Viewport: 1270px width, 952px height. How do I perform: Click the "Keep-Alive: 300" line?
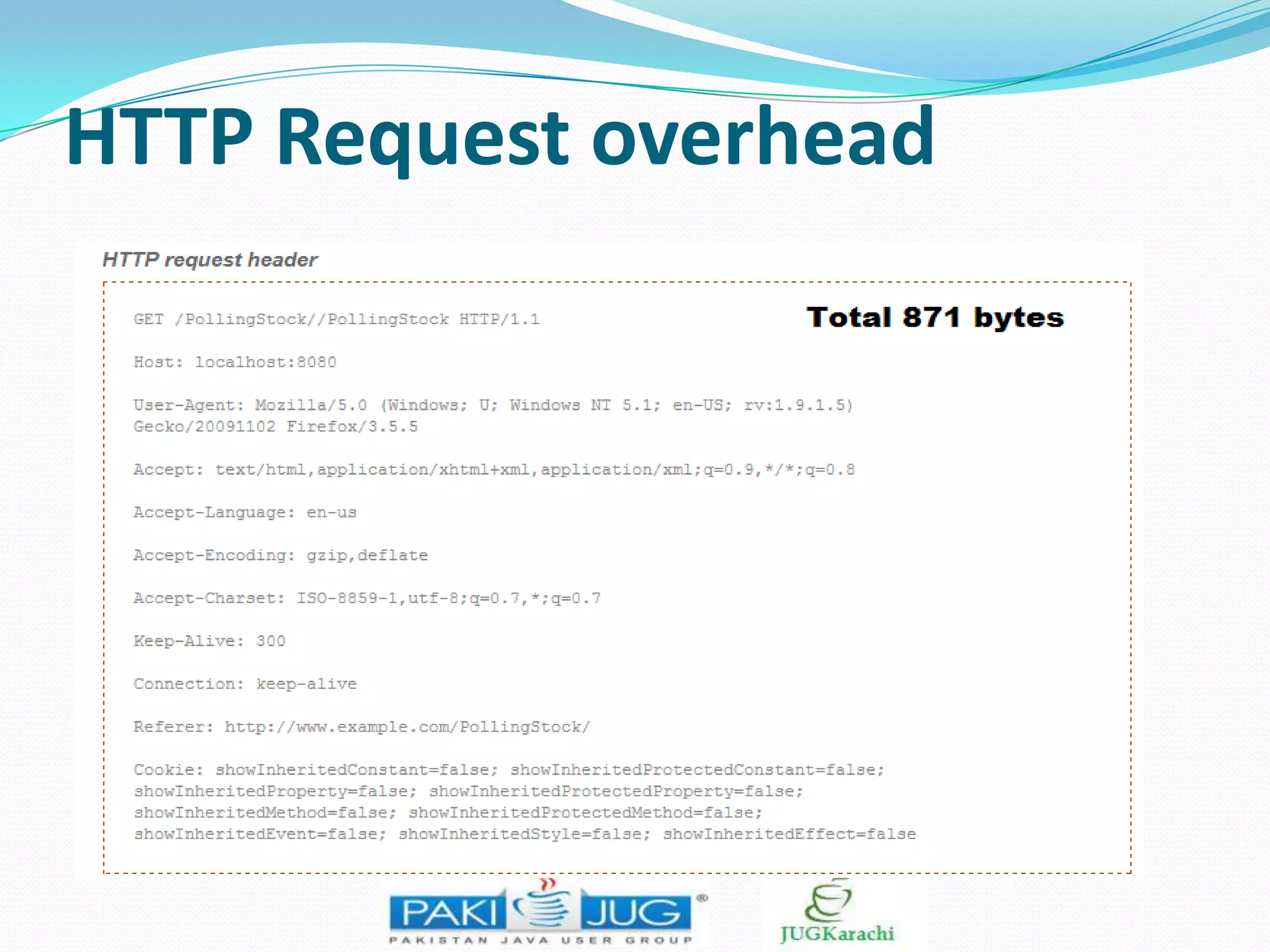(210, 641)
